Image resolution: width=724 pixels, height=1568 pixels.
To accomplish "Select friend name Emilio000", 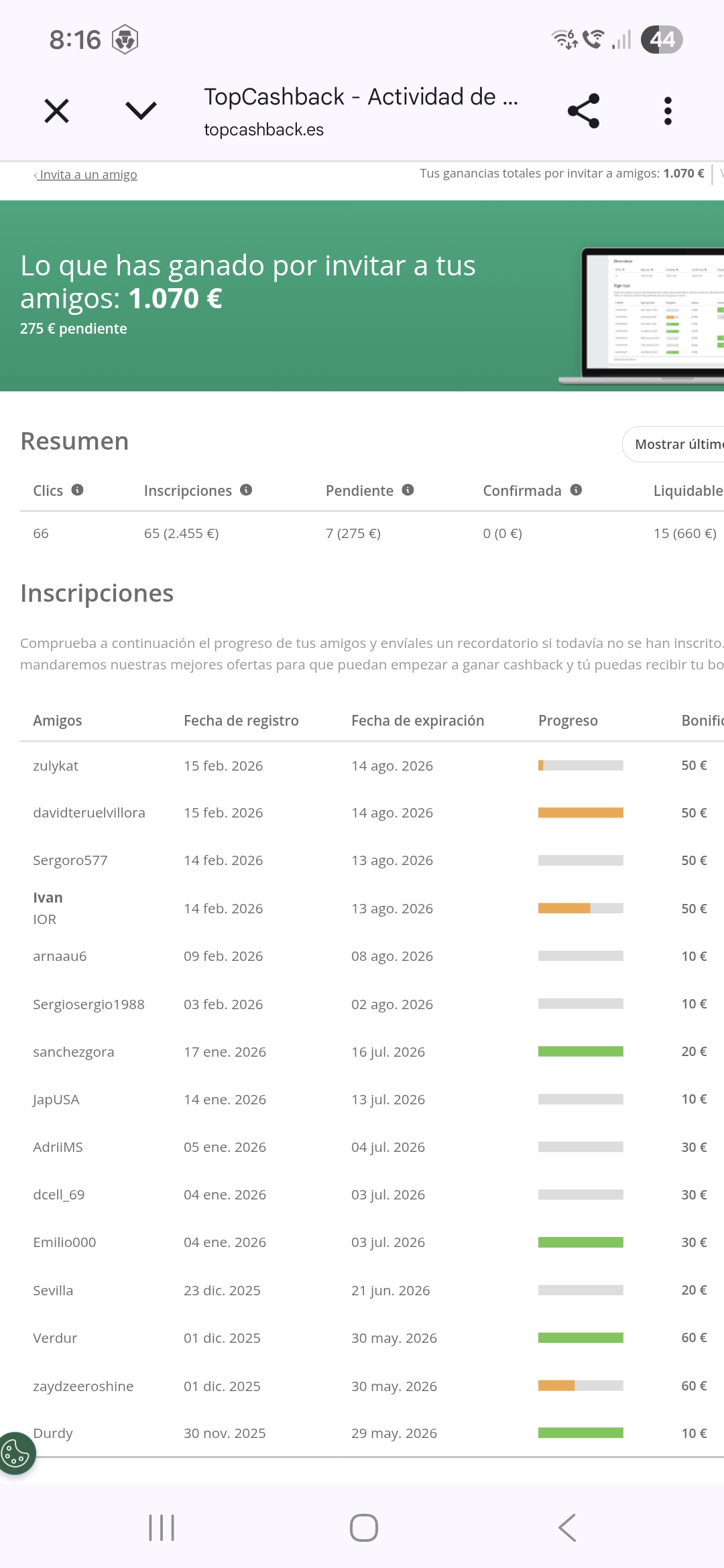I will 64,1242.
